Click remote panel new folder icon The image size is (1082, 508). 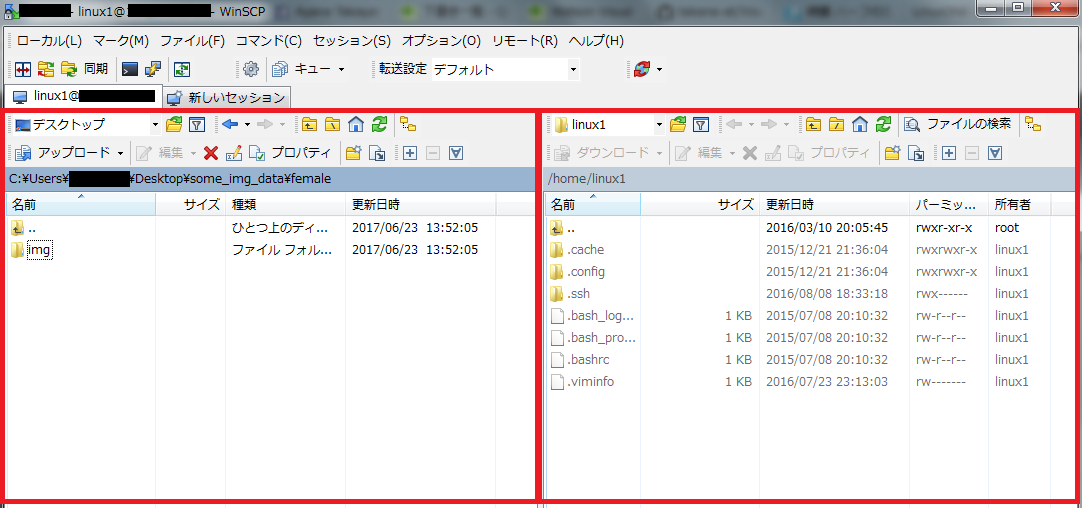(892, 153)
